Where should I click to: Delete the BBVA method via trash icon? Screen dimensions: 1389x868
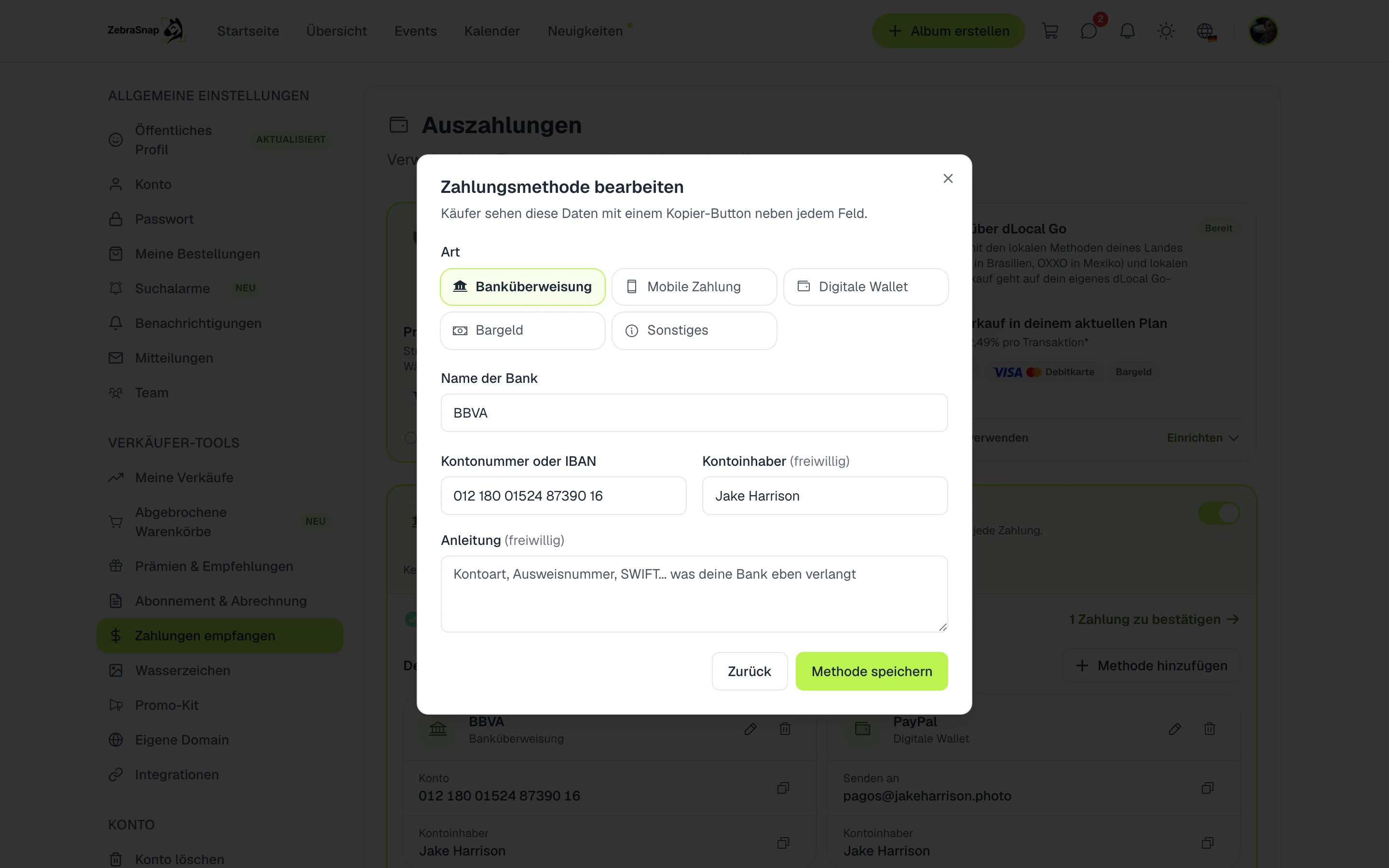[x=785, y=729]
